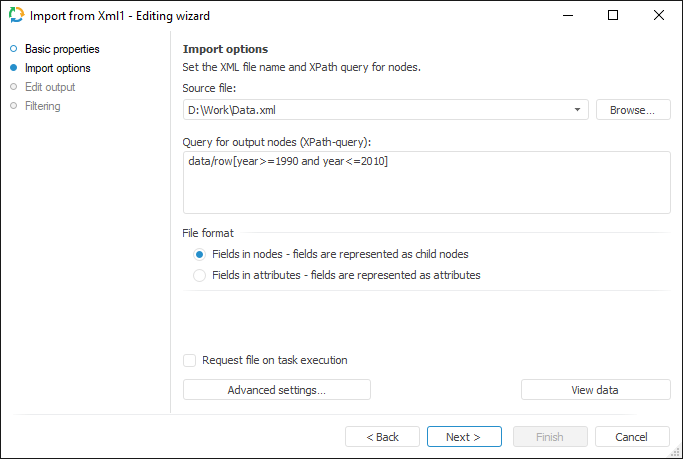
Task: Select Fields in nodes radio option
Action: [x=200, y=254]
